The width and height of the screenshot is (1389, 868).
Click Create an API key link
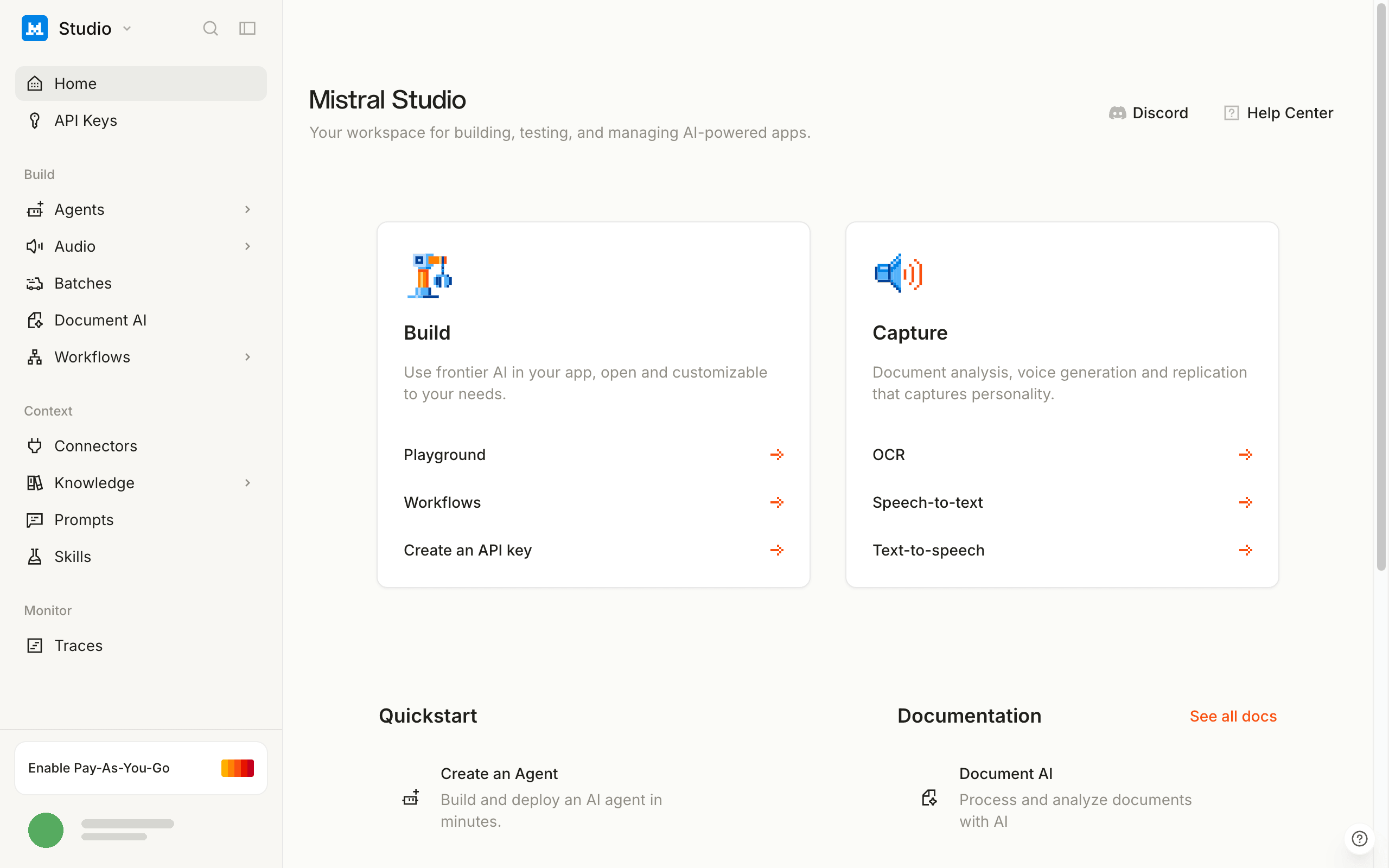(594, 550)
